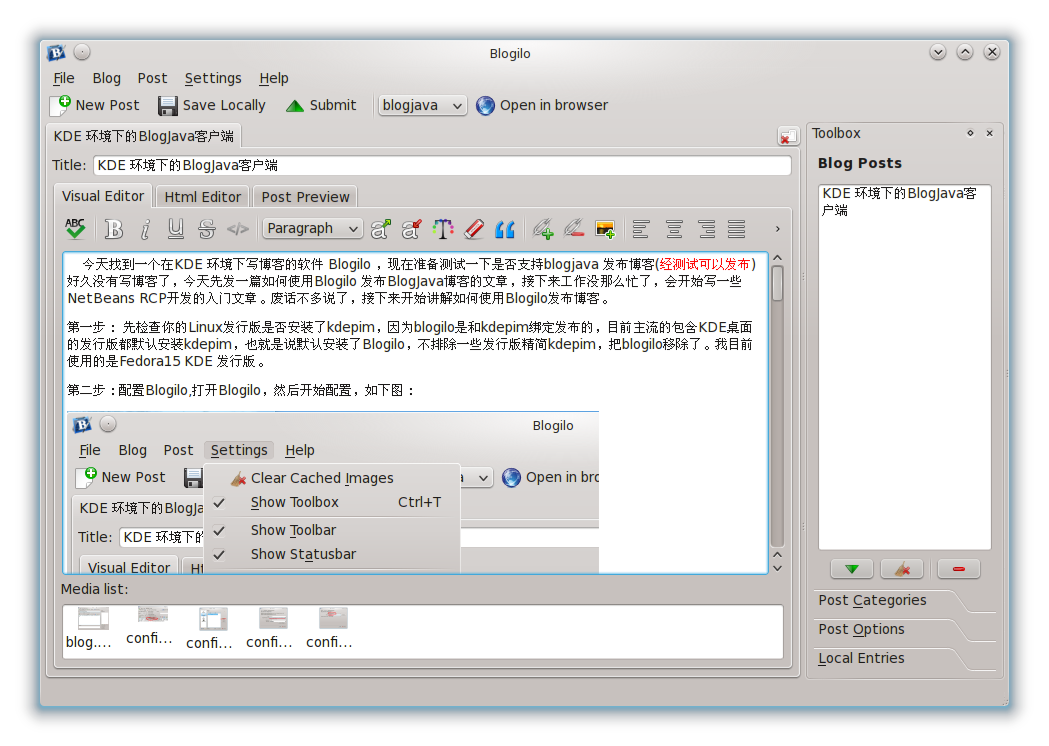The width and height of the screenshot is (1049, 746).
Task: Float the Toolbox panel
Action: pos(970,133)
